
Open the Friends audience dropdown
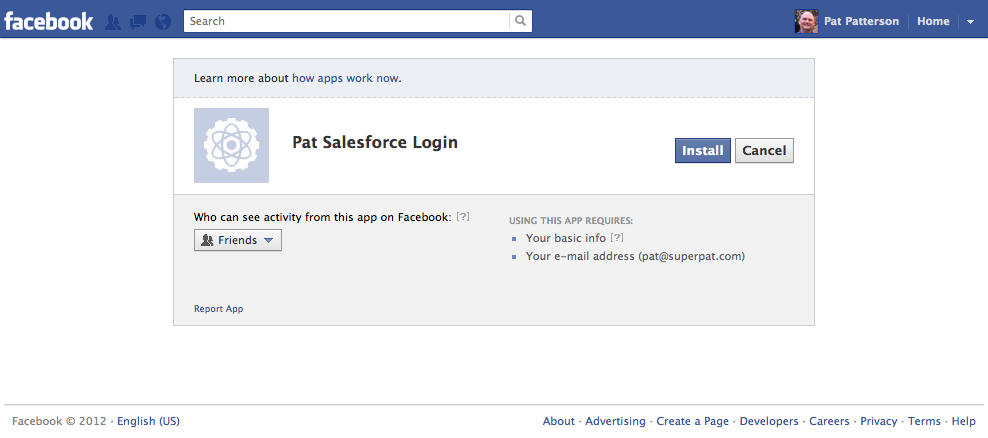tap(238, 240)
